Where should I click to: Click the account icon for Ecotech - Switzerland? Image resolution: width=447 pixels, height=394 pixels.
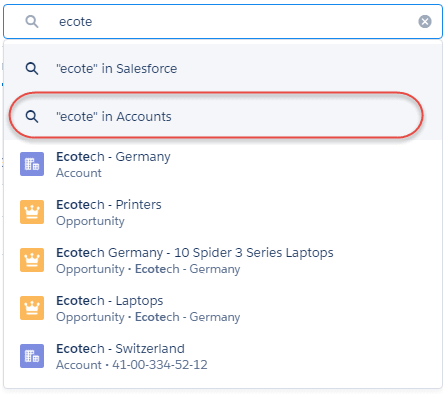point(32,356)
